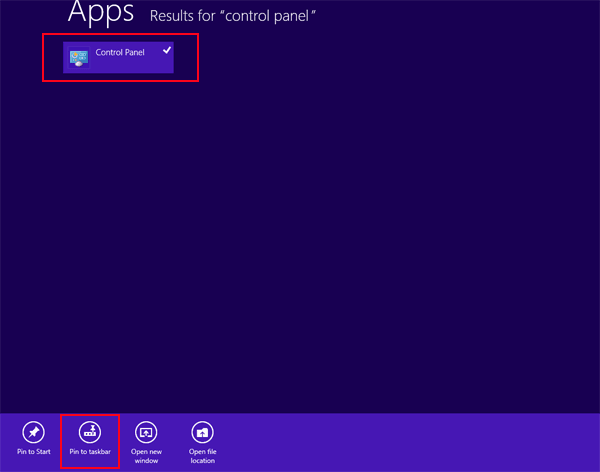The height and width of the screenshot is (472, 600).
Task: Click the Pin to Start icon
Action: pyautogui.click(x=34, y=432)
